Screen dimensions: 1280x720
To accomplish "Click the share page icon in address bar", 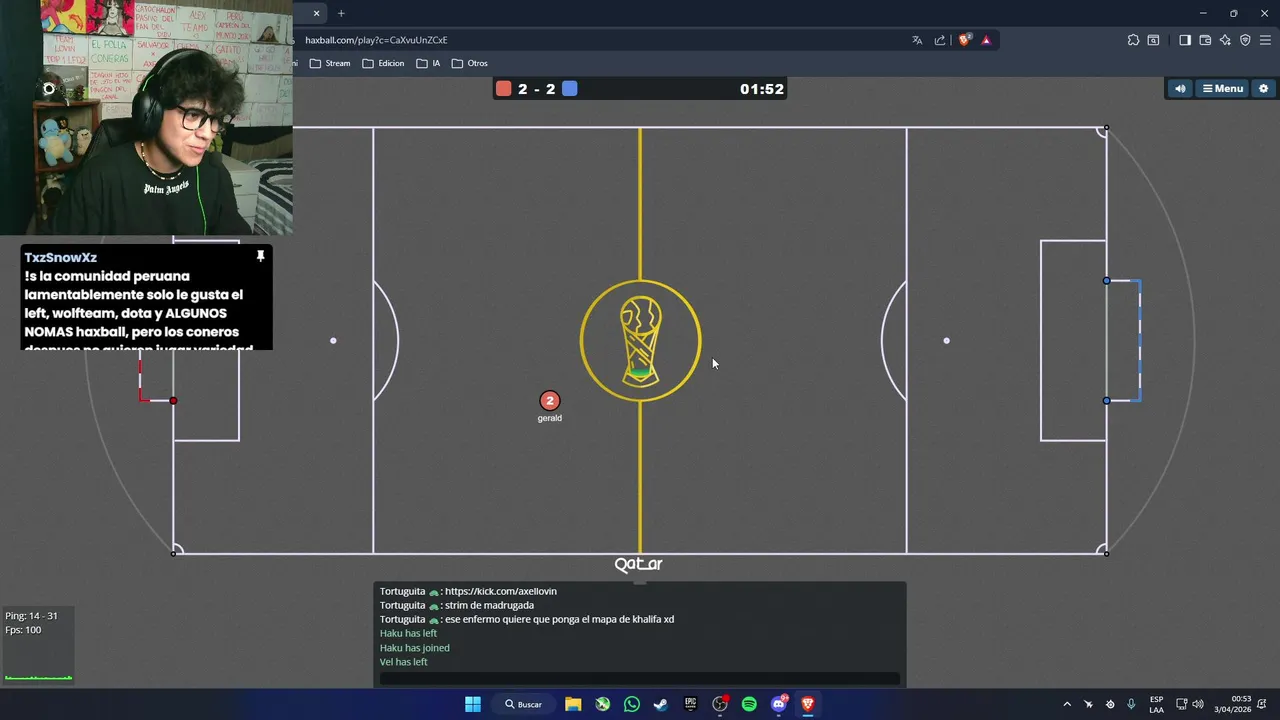I will tap(940, 40).
